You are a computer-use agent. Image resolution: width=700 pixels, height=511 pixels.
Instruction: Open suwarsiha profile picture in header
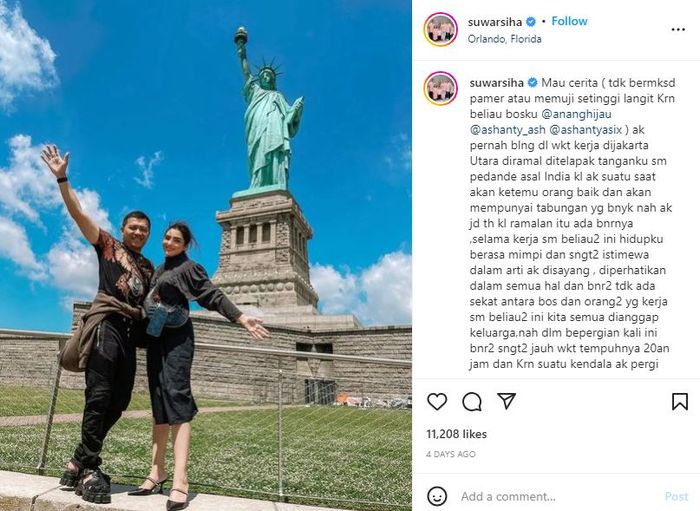pos(441,29)
